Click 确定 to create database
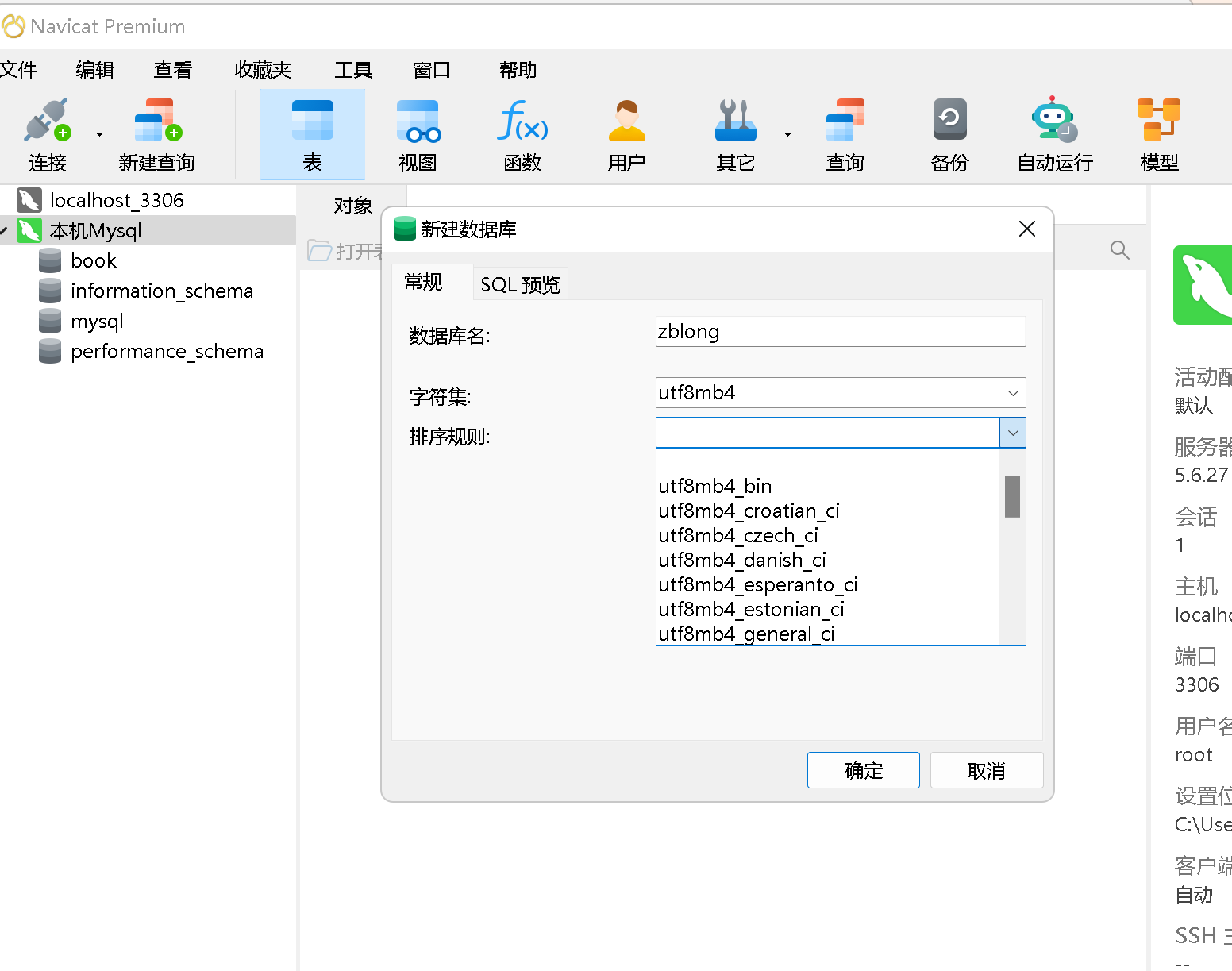The width and height of the screenshot is (1232, 971). point(863,770)
